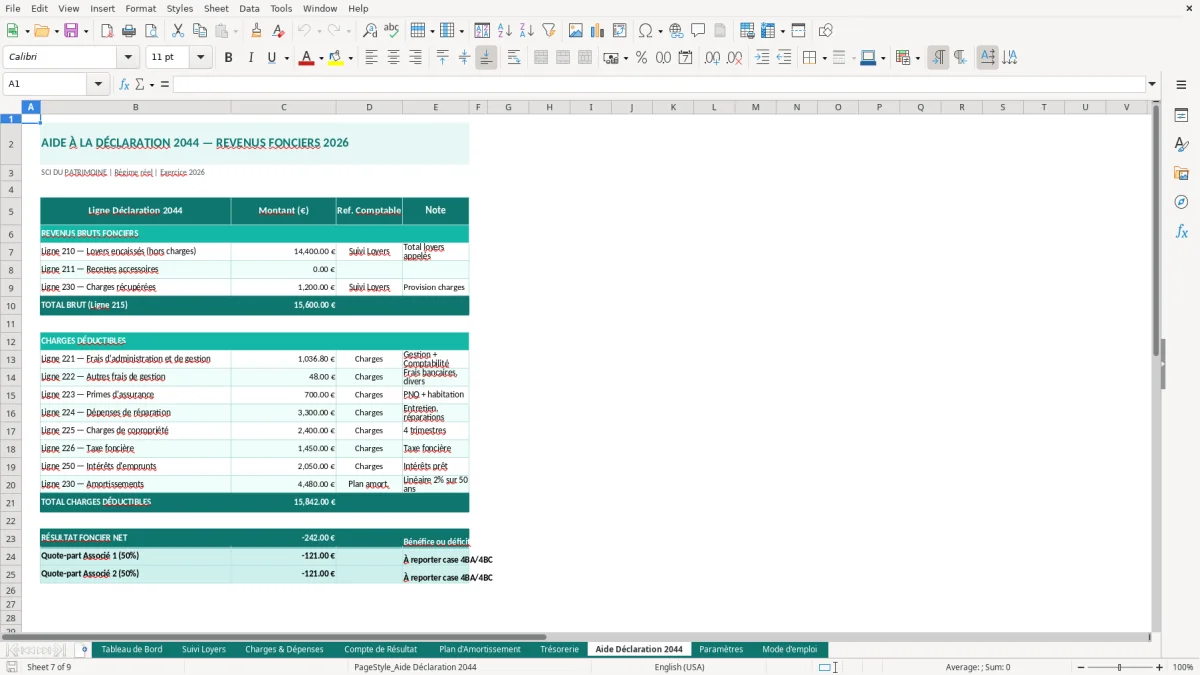Apply the red font color
This screenshot has width=1200, height=675.
[x=305, y=58]
